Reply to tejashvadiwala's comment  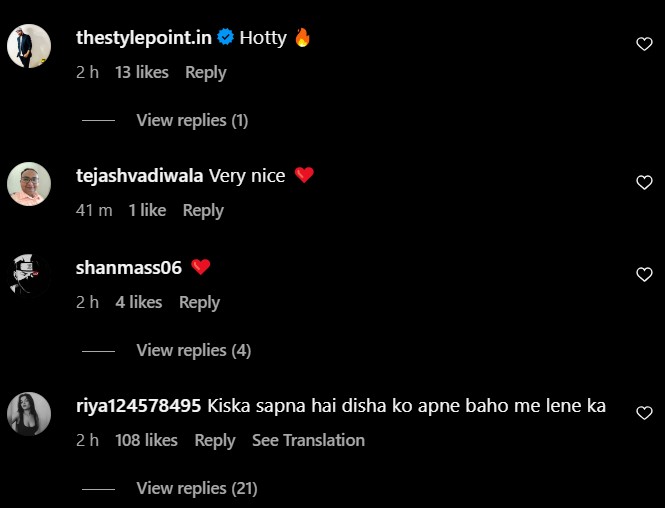pyautogui.click(x=203, y=210)
